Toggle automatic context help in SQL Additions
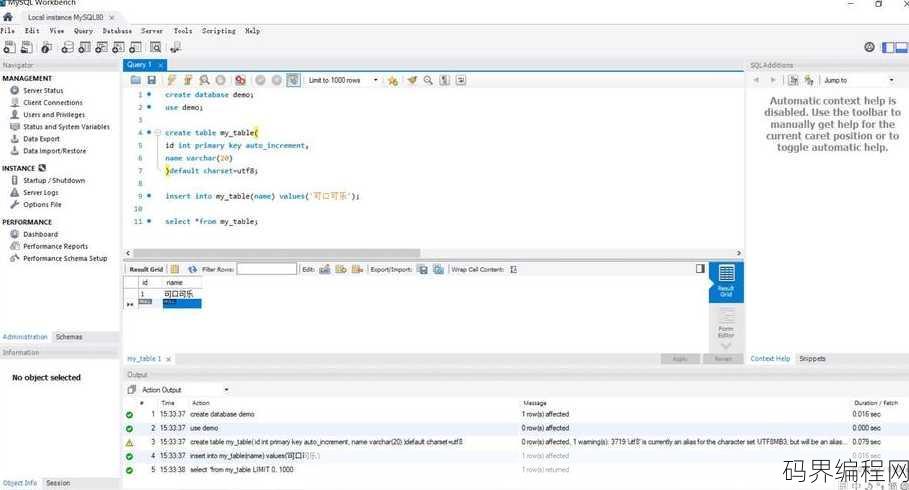909x490 pixels. click(809, 80)
